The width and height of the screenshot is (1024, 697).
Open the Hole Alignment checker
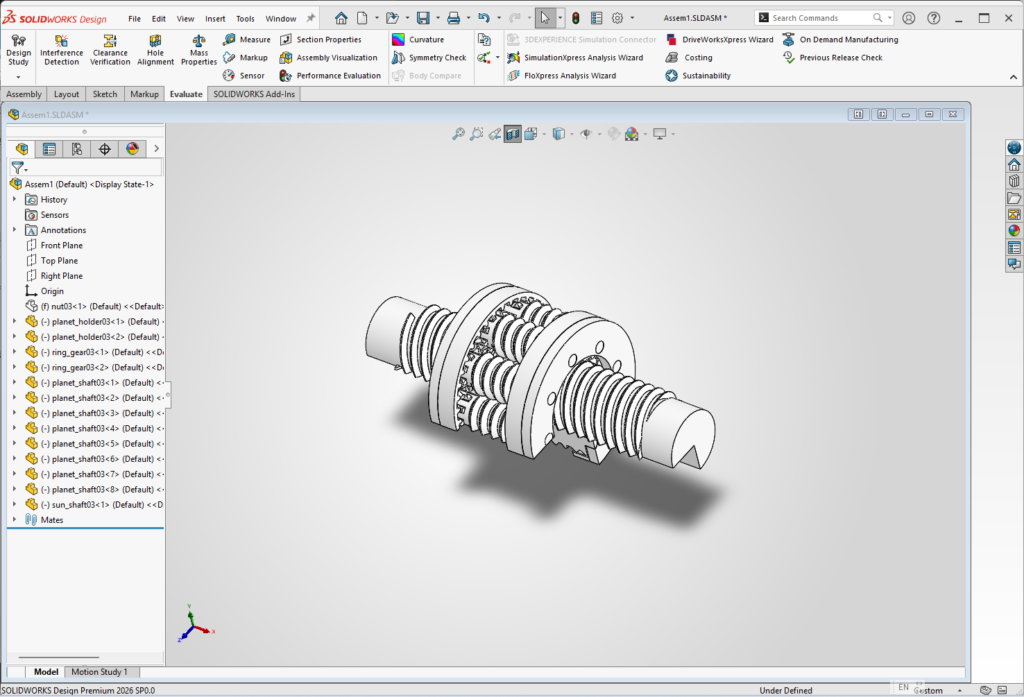155,48
